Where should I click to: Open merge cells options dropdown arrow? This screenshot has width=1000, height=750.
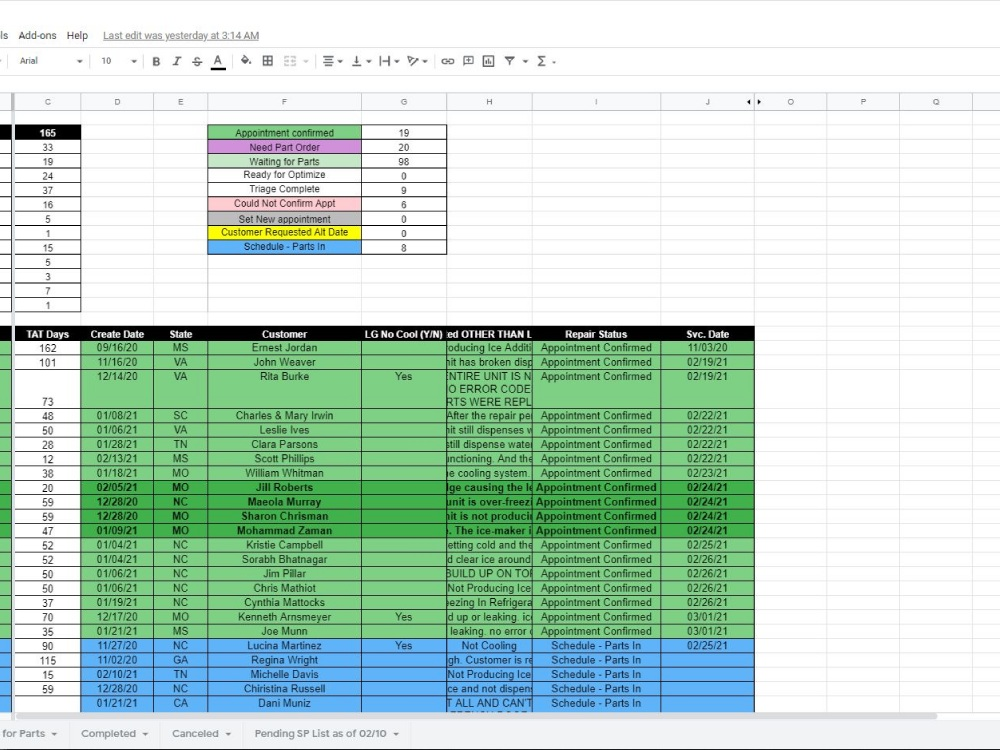pos(306,62)
